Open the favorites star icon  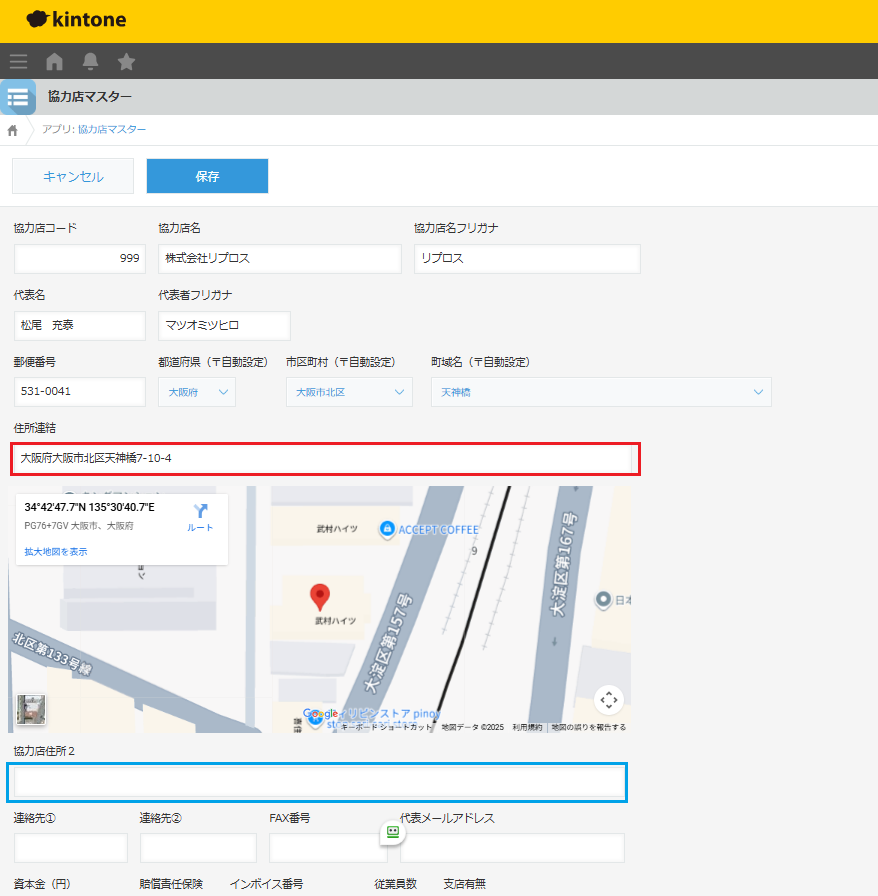(126, 61)
